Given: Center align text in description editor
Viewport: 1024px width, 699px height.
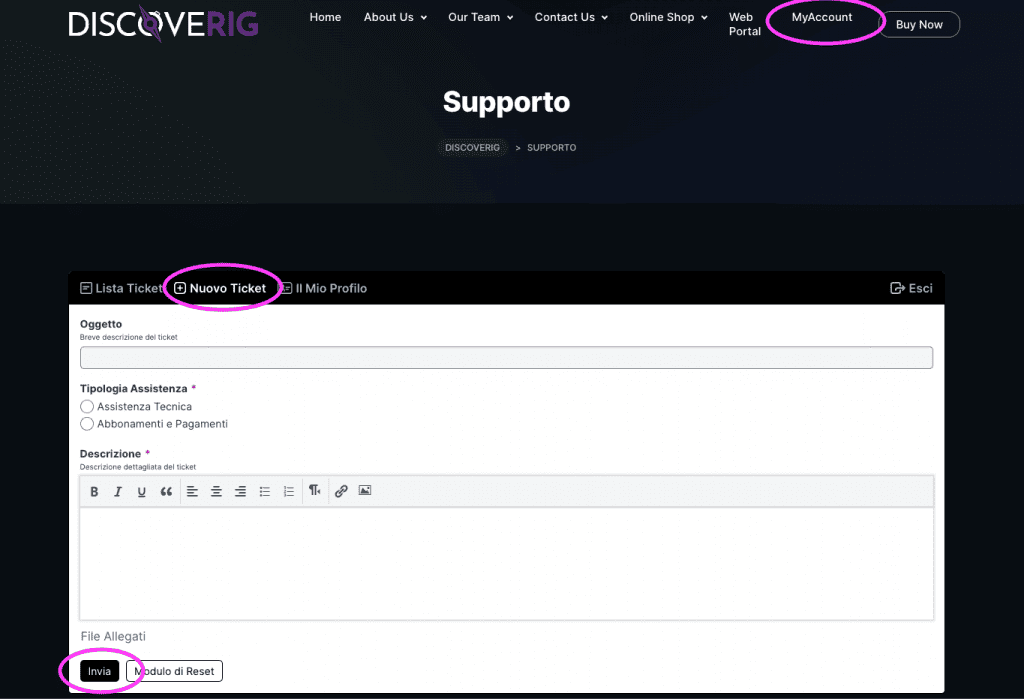Looking at the screenshot, I should (216, 491).
